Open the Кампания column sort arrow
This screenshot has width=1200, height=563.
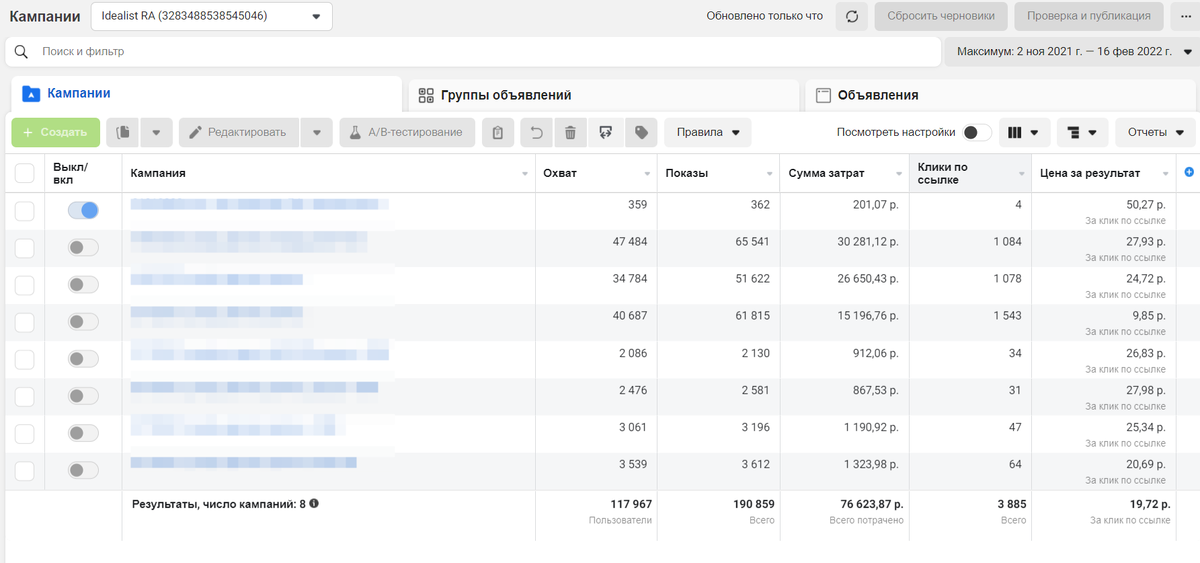click(x=526, y=174)
